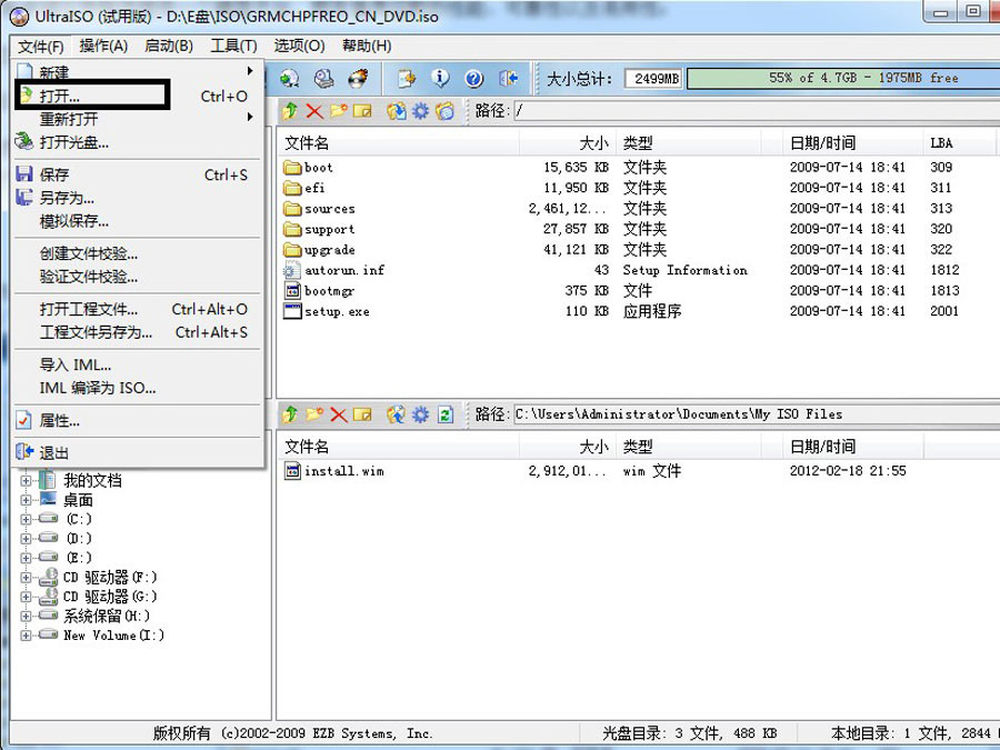Click the green up-arrow icon in the local pane toolbar
1000x750 pixels.
click(290, 414)
